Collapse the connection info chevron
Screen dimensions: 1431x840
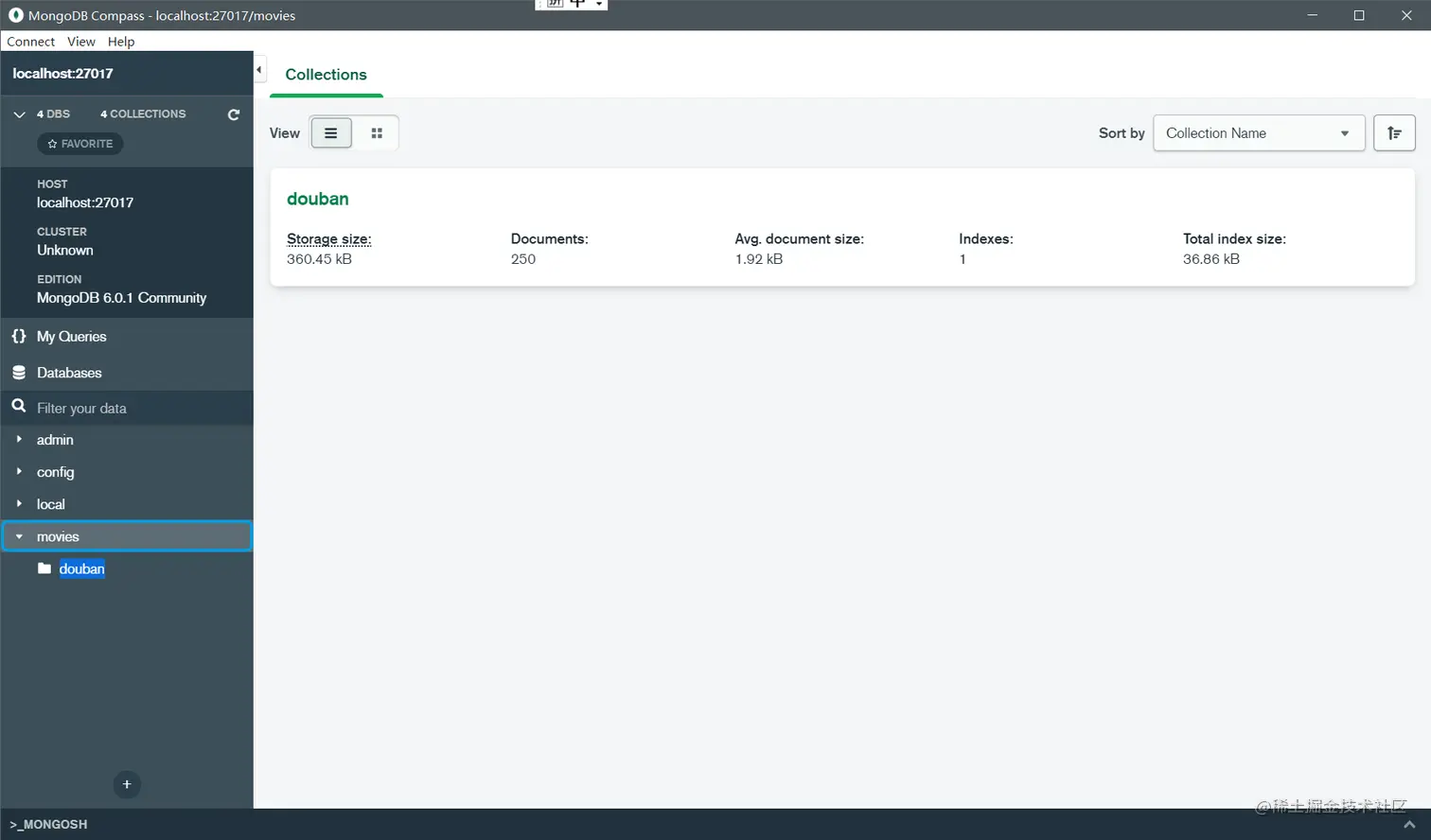click(19, 114)
